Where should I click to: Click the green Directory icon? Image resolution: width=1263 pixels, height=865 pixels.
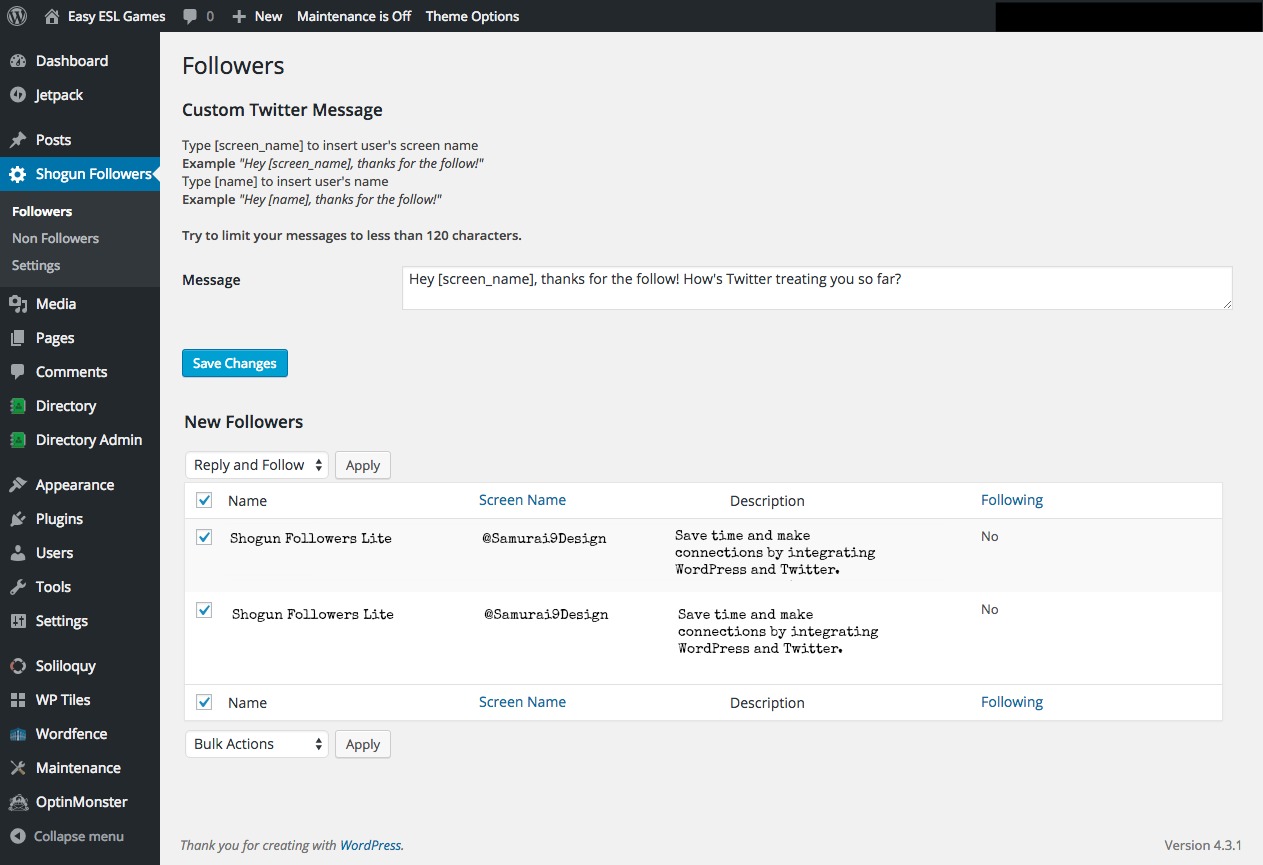pyautogui.click(x=18, y=406)
